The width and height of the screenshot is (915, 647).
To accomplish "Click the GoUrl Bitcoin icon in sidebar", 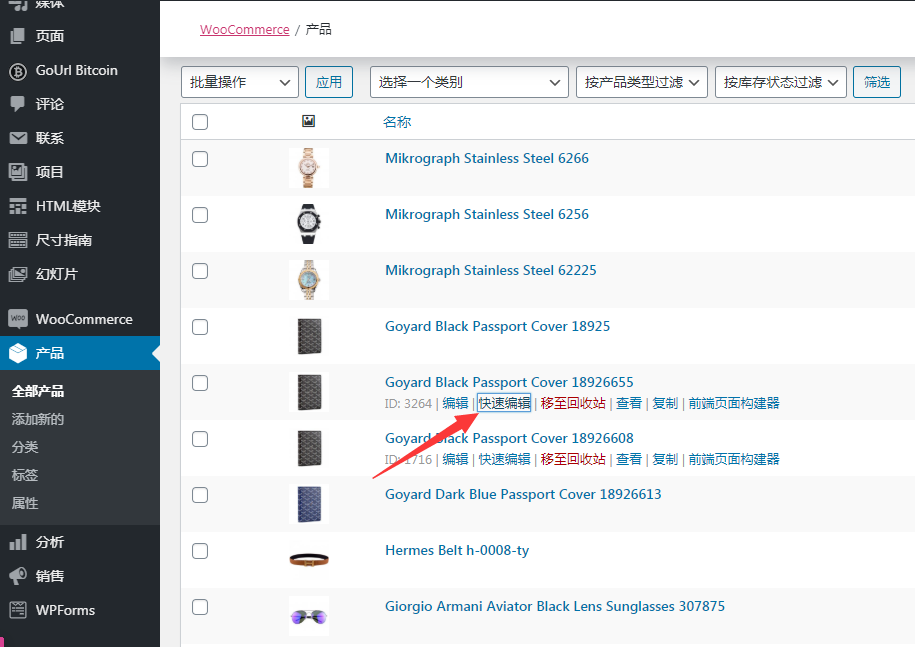I will pyautogui.click(x=18, y=71).
